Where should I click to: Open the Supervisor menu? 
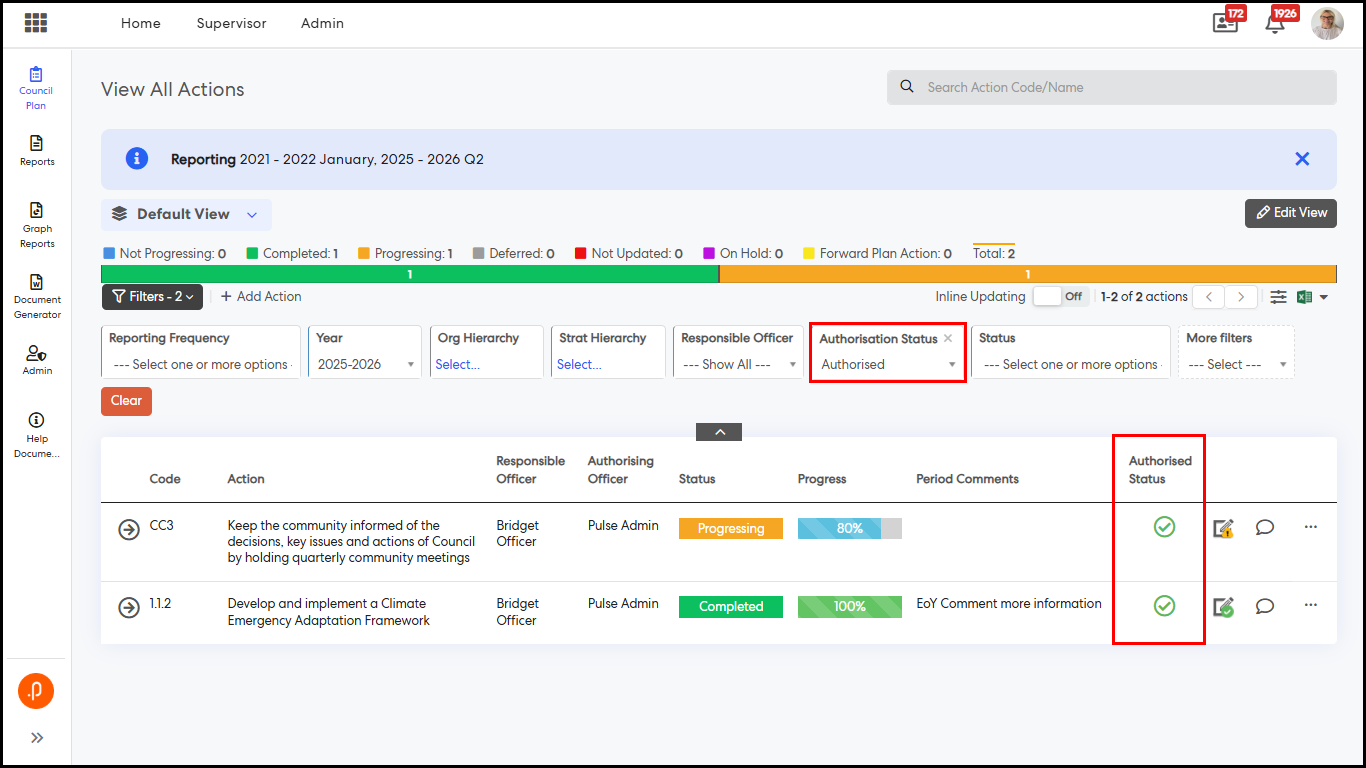click(231, 23)
